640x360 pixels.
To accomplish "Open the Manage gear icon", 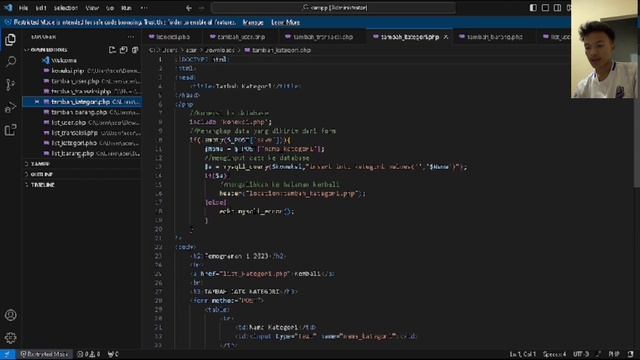I will point(10,338).
